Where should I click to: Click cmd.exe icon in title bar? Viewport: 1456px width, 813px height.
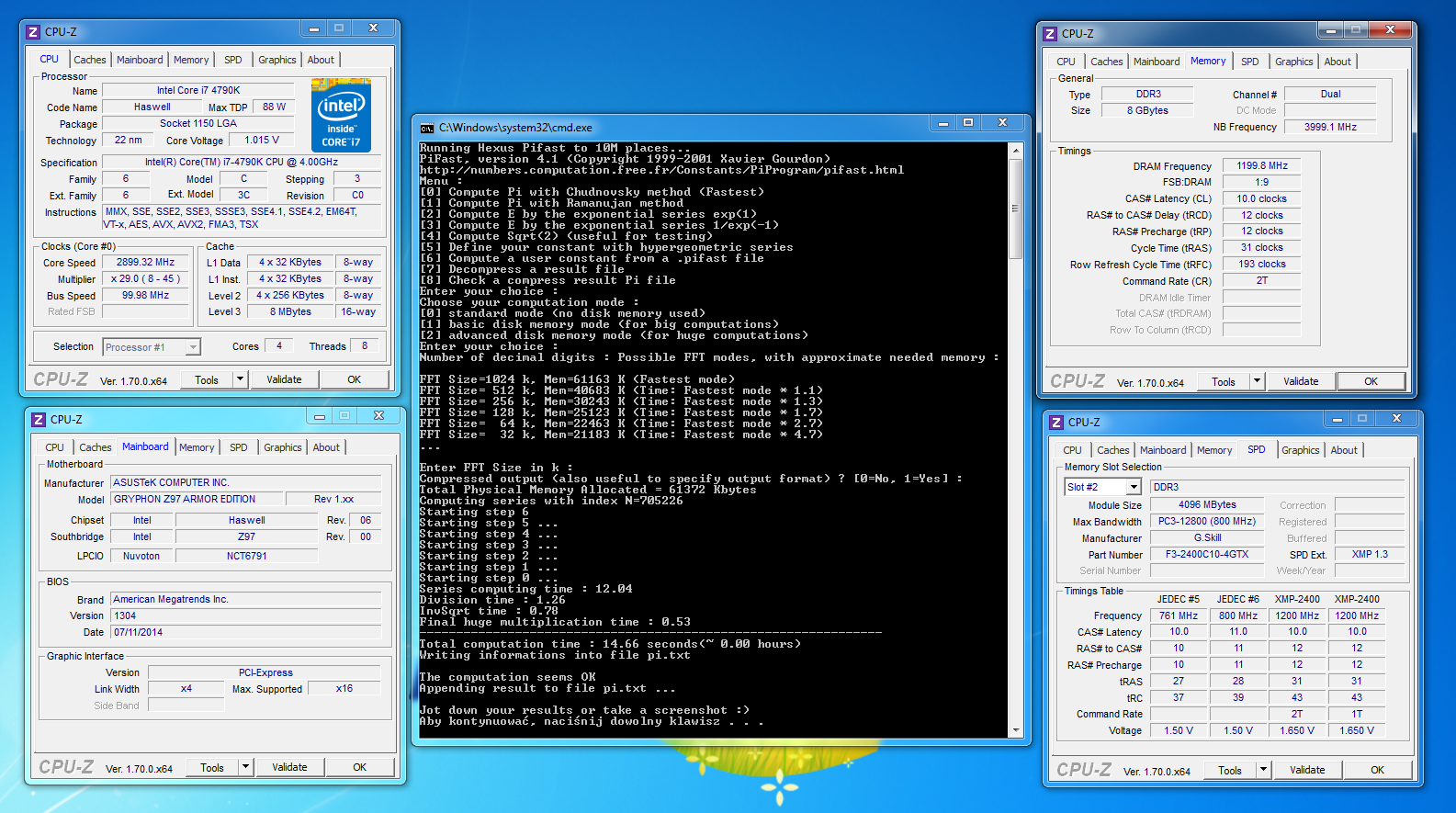click(427, 128)
